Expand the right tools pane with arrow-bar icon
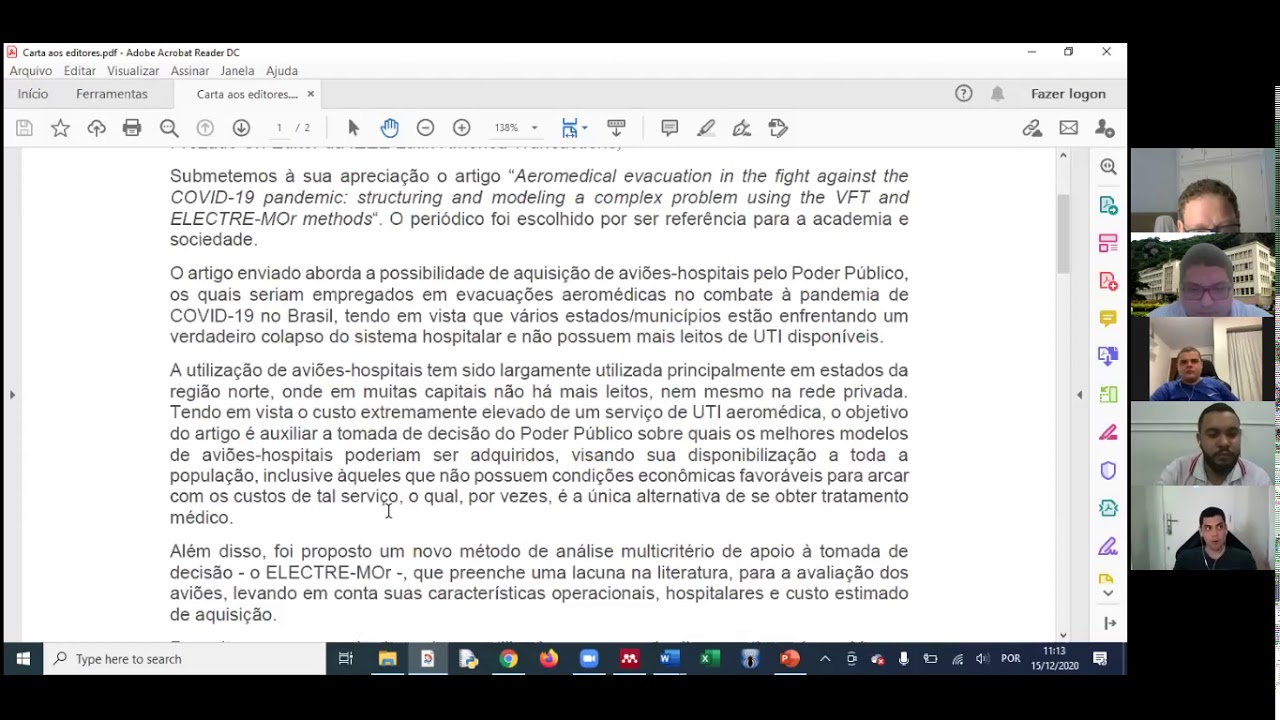Image resolution: width=1280 pixels, height=720 pixels. tap(1109, 623)
